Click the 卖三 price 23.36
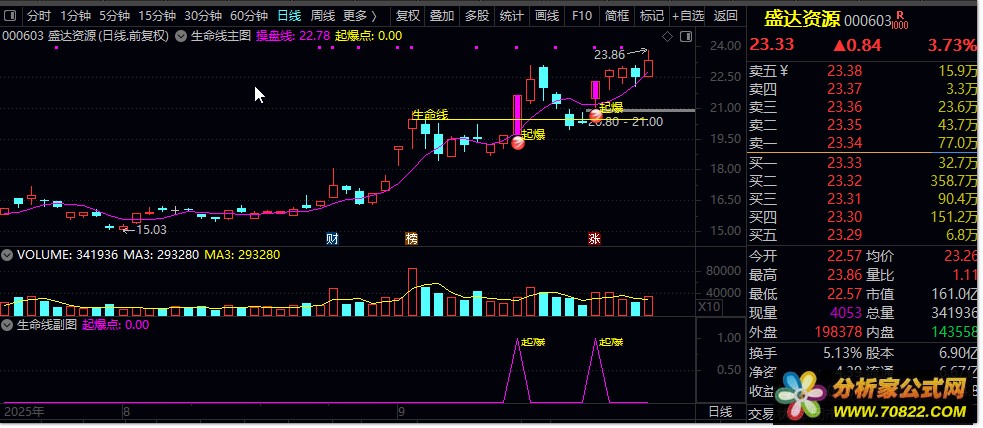The width and height of the screenshot is (983, 428). coord(844,107)
